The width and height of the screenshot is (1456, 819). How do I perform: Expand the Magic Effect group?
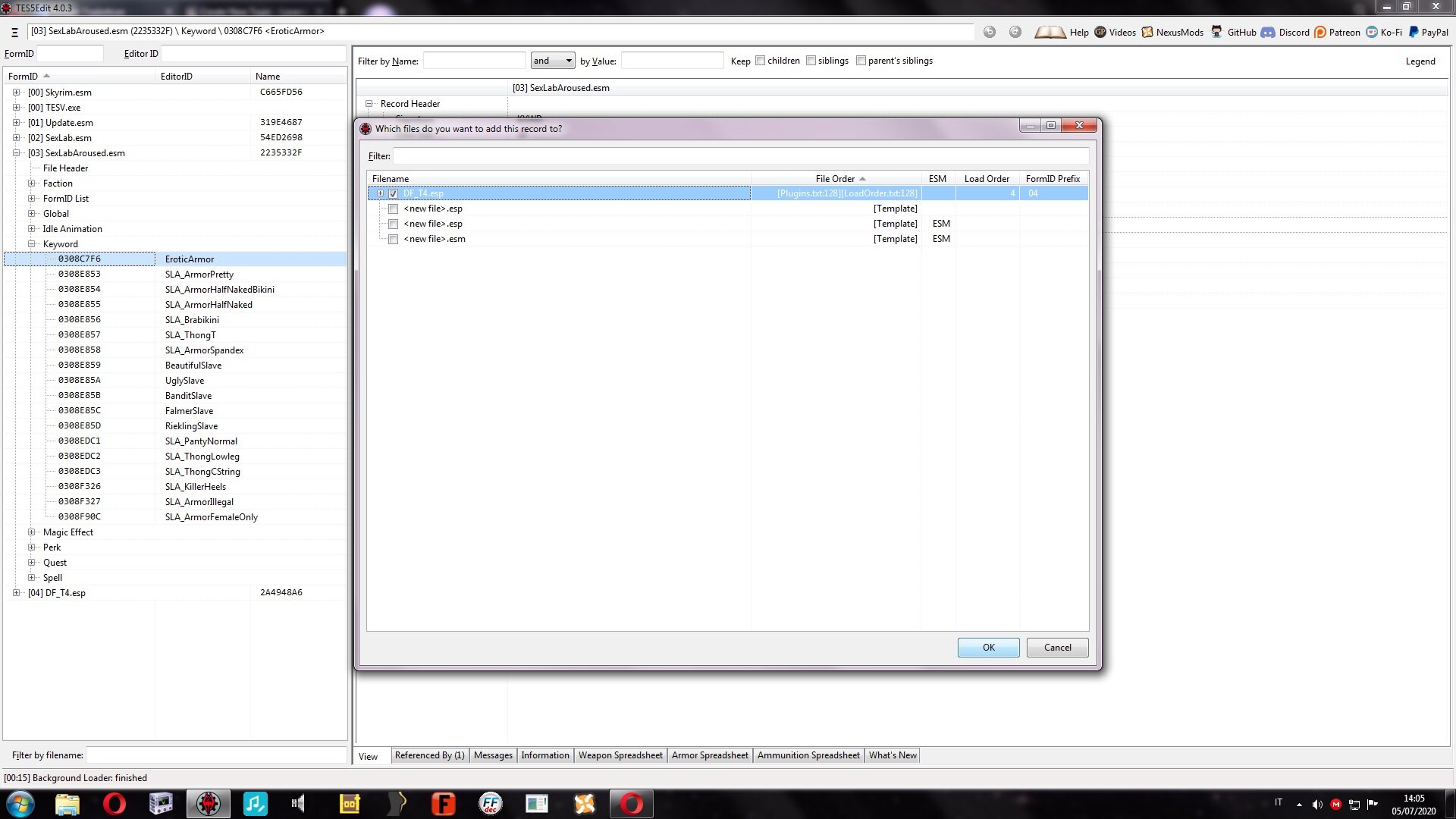click(x=31, y=532)
